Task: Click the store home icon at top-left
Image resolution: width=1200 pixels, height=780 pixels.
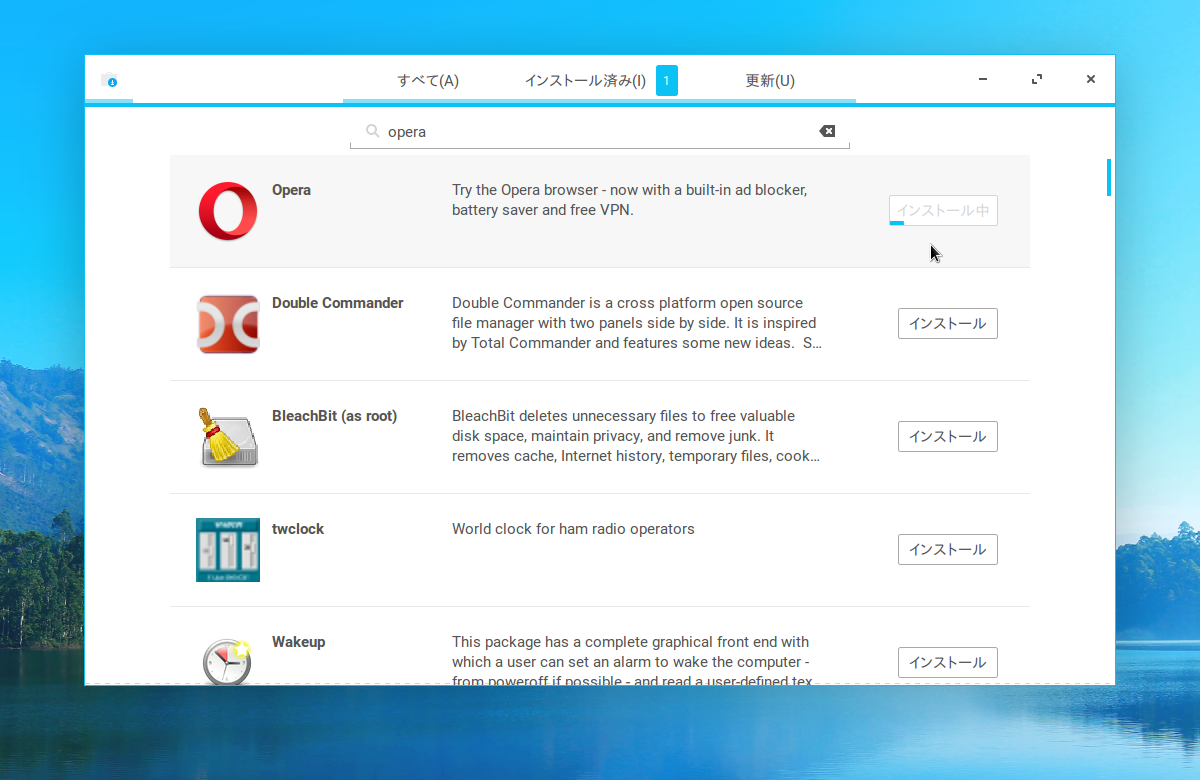Action: (109, 80)
